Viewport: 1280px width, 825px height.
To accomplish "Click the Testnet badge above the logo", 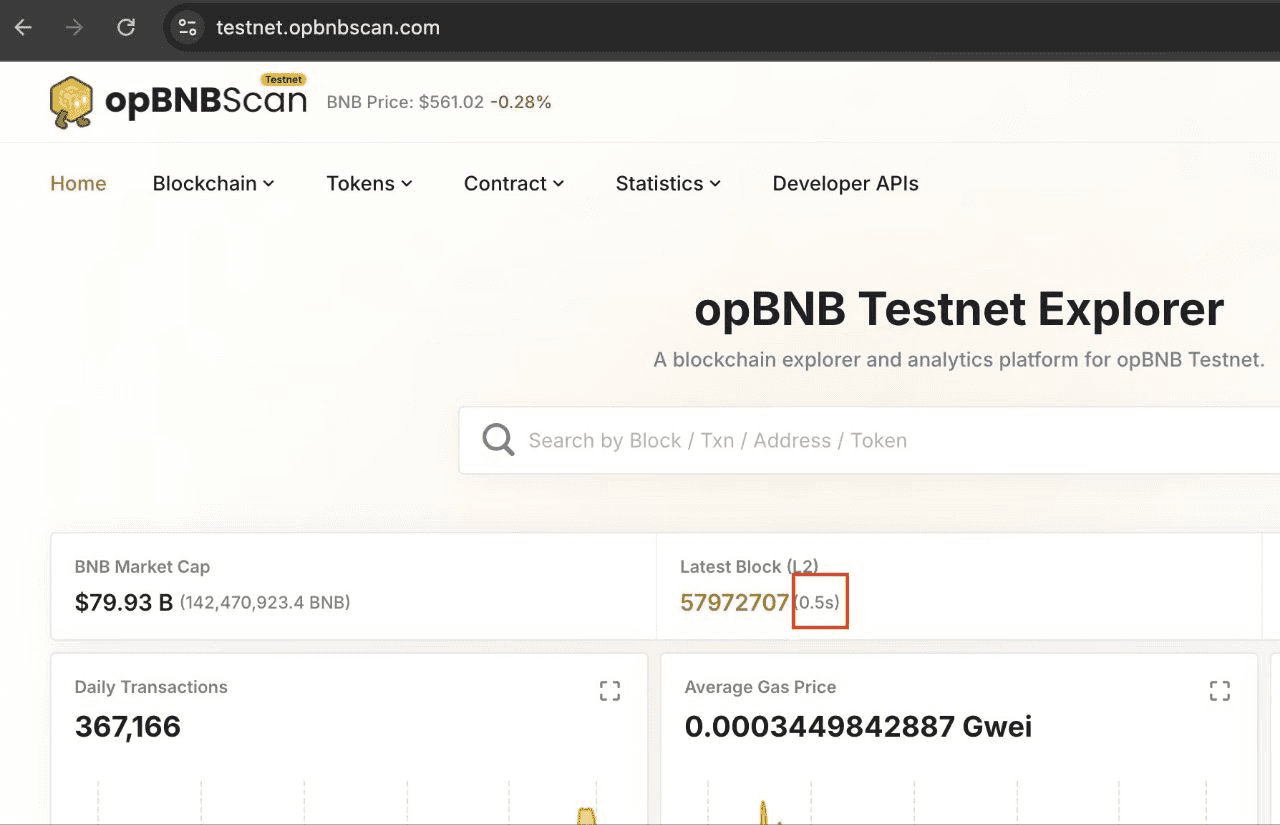I will (283, 79).
